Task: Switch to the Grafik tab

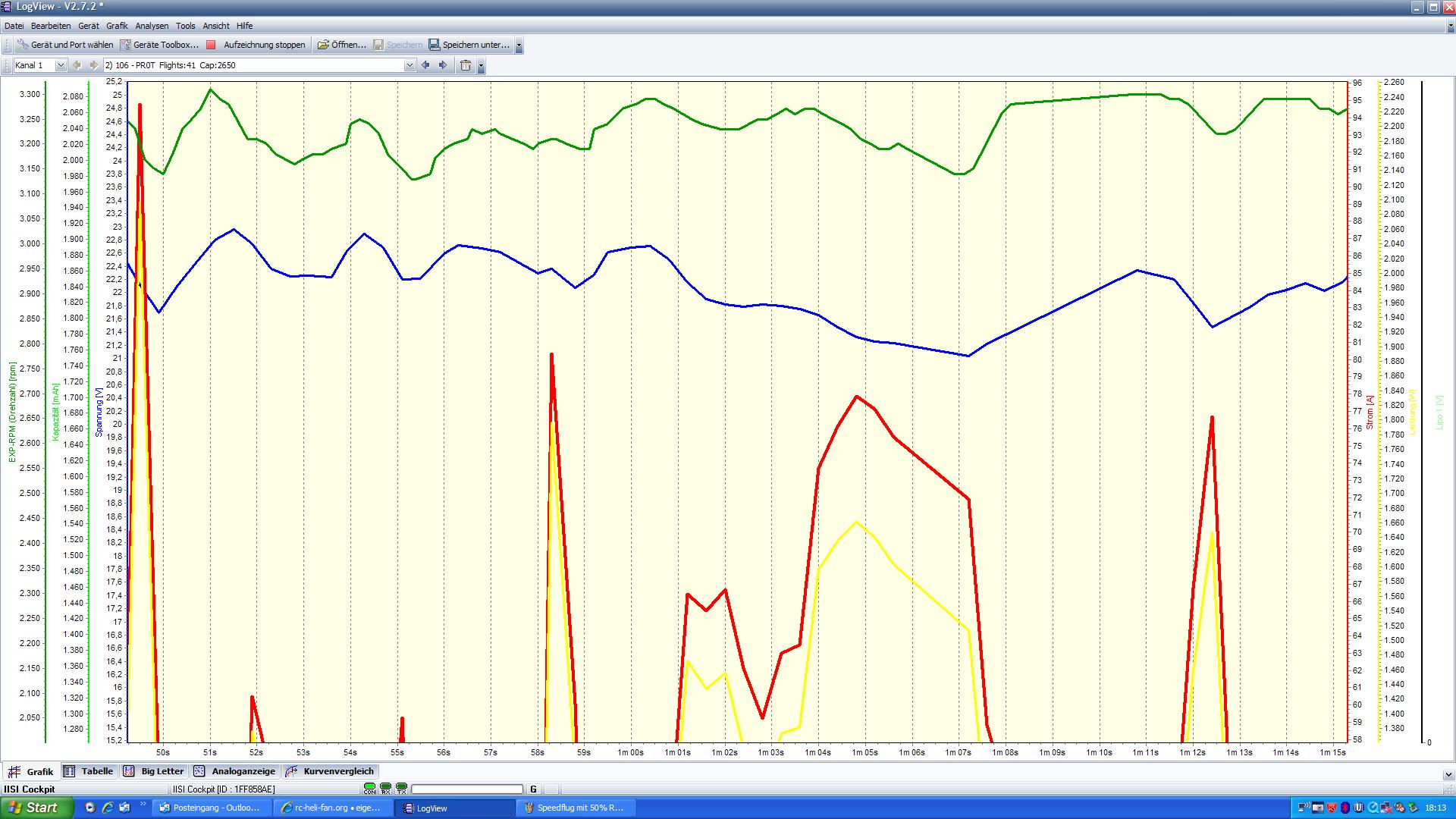Action: click(x=30, y=771)
